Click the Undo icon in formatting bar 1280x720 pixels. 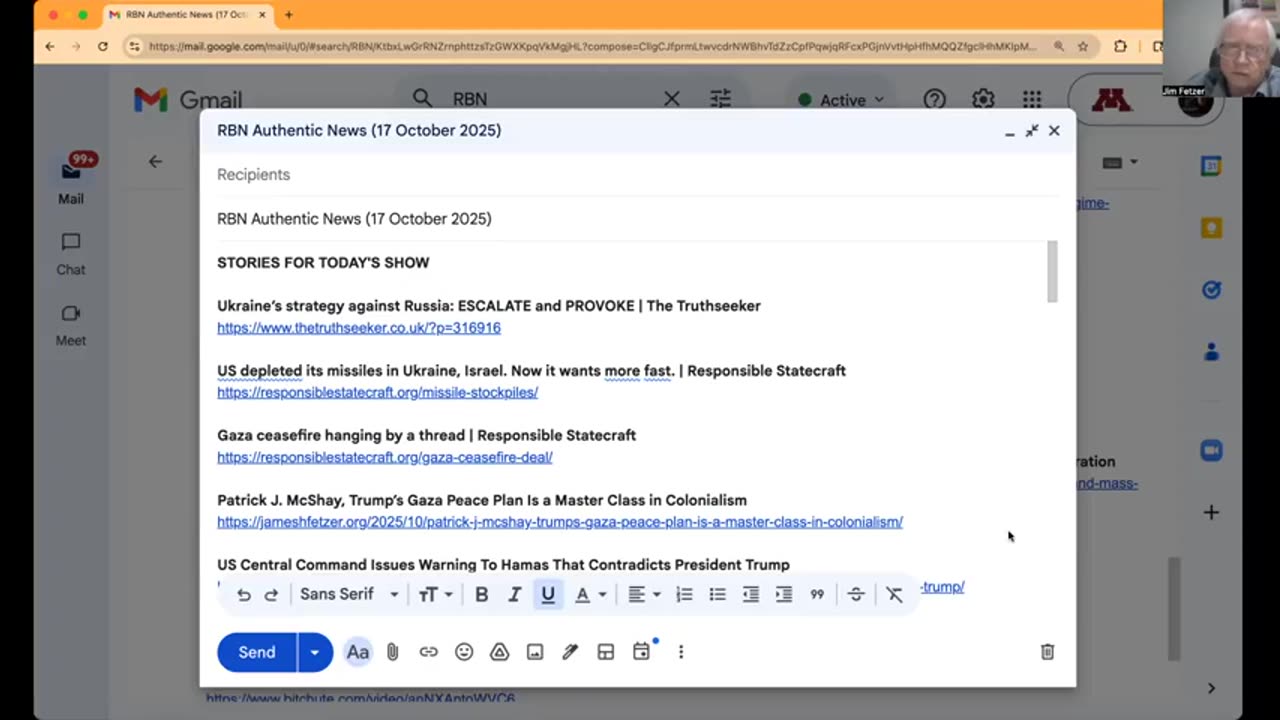coord(243,595)
